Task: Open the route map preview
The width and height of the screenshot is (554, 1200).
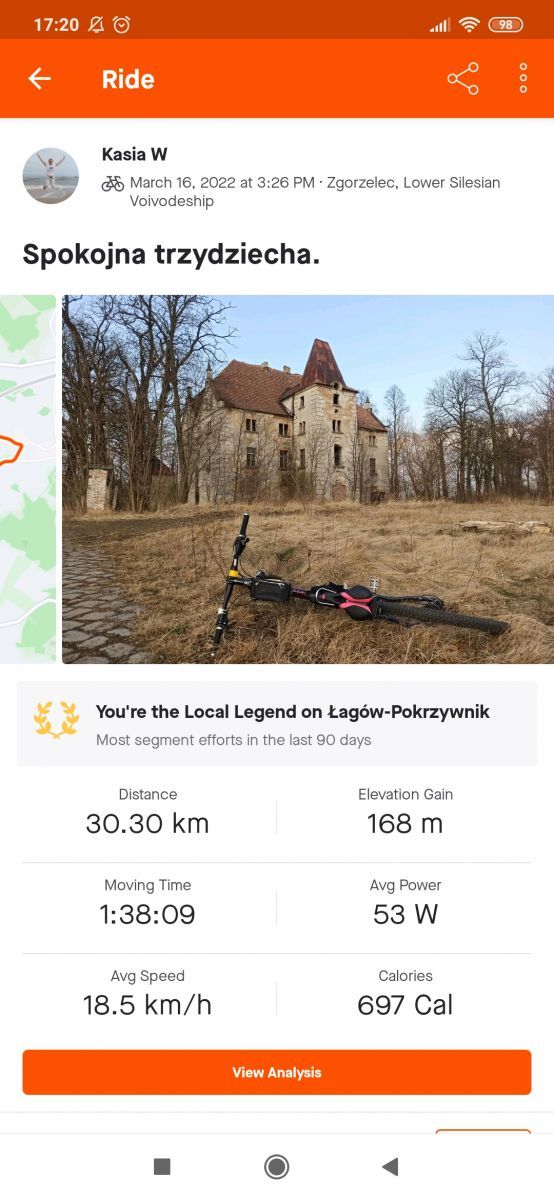Action: tap(28, 479)
